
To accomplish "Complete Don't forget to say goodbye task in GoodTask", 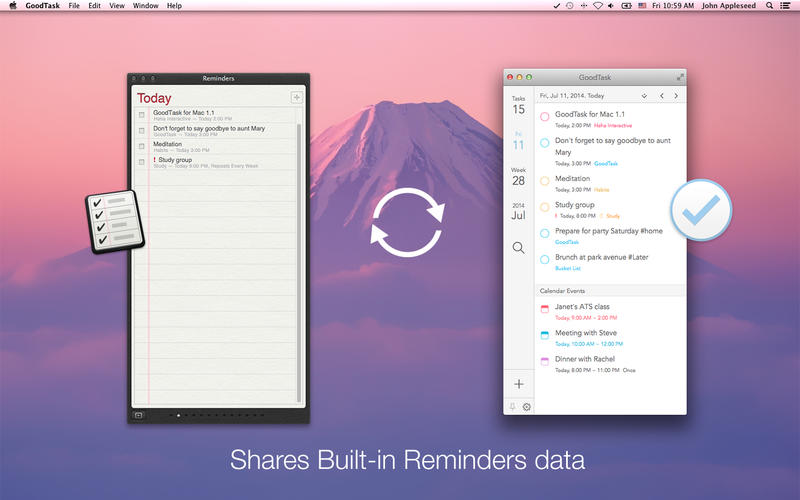I will point(544,142).
